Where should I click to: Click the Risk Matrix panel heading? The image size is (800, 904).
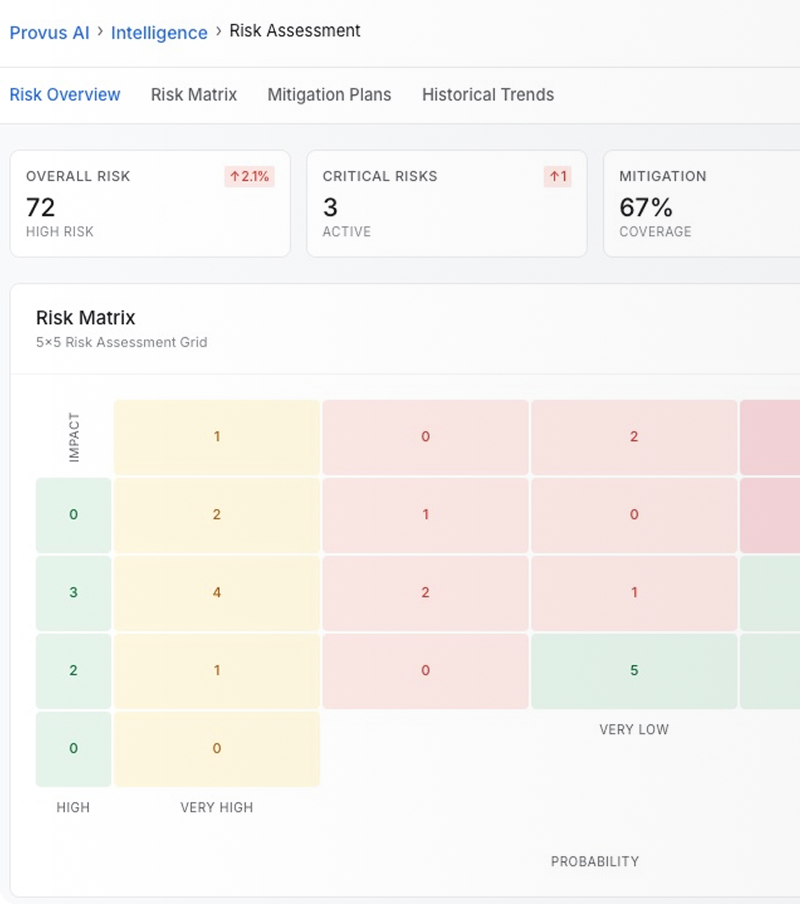click(x=85, y=318)
